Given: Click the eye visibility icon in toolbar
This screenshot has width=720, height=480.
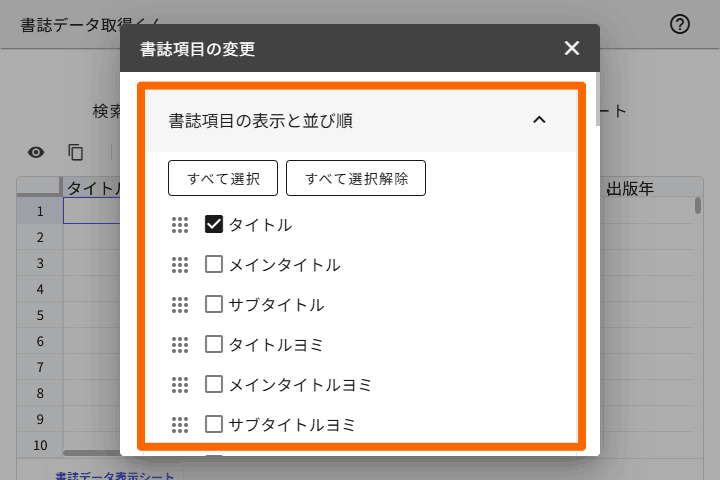Looking at the screenshot, I should point(36,152).
